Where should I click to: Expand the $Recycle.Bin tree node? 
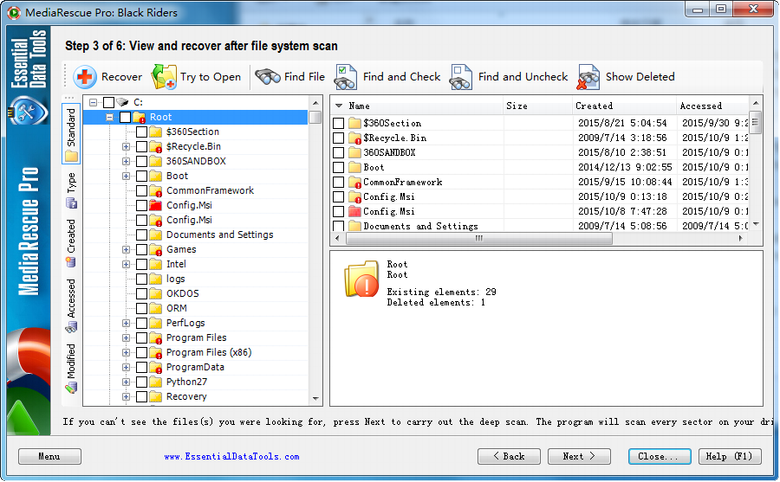point(126,147)
